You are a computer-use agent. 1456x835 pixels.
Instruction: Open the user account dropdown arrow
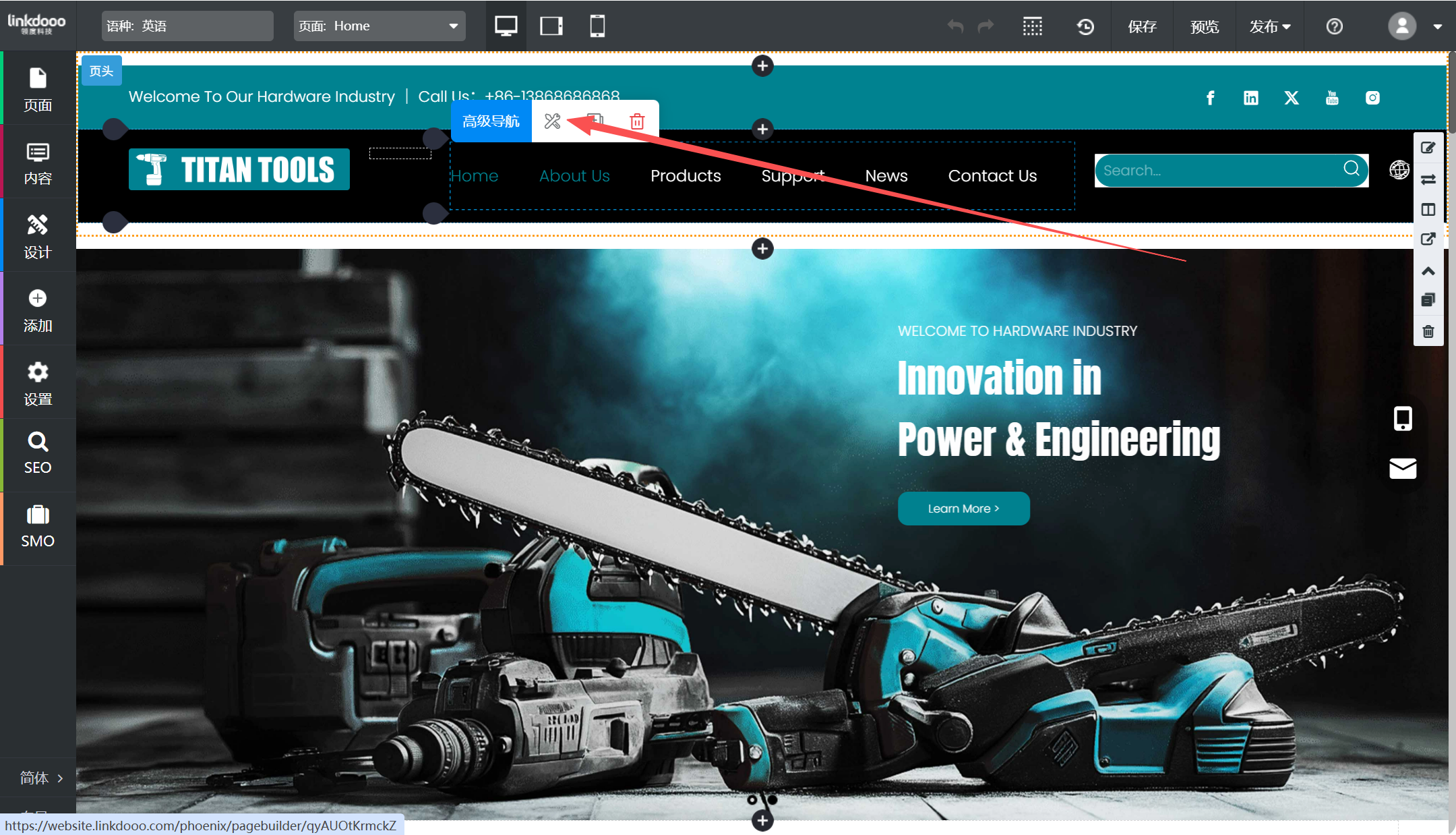pos(1437,27)
